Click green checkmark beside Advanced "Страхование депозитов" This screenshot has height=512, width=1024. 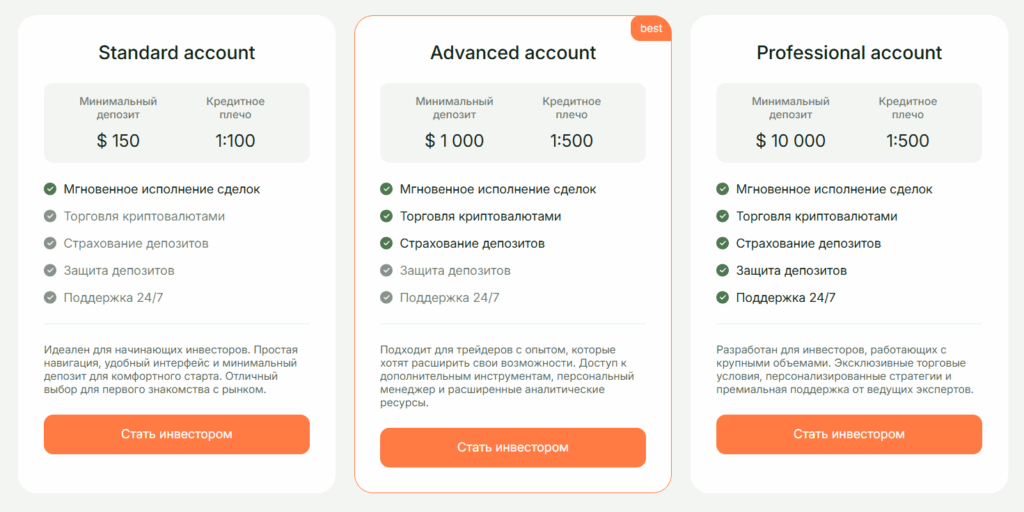(x=386, y=243)
